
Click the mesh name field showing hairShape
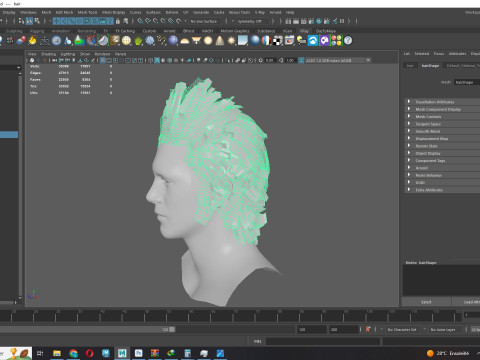click(x=467, y=82)
